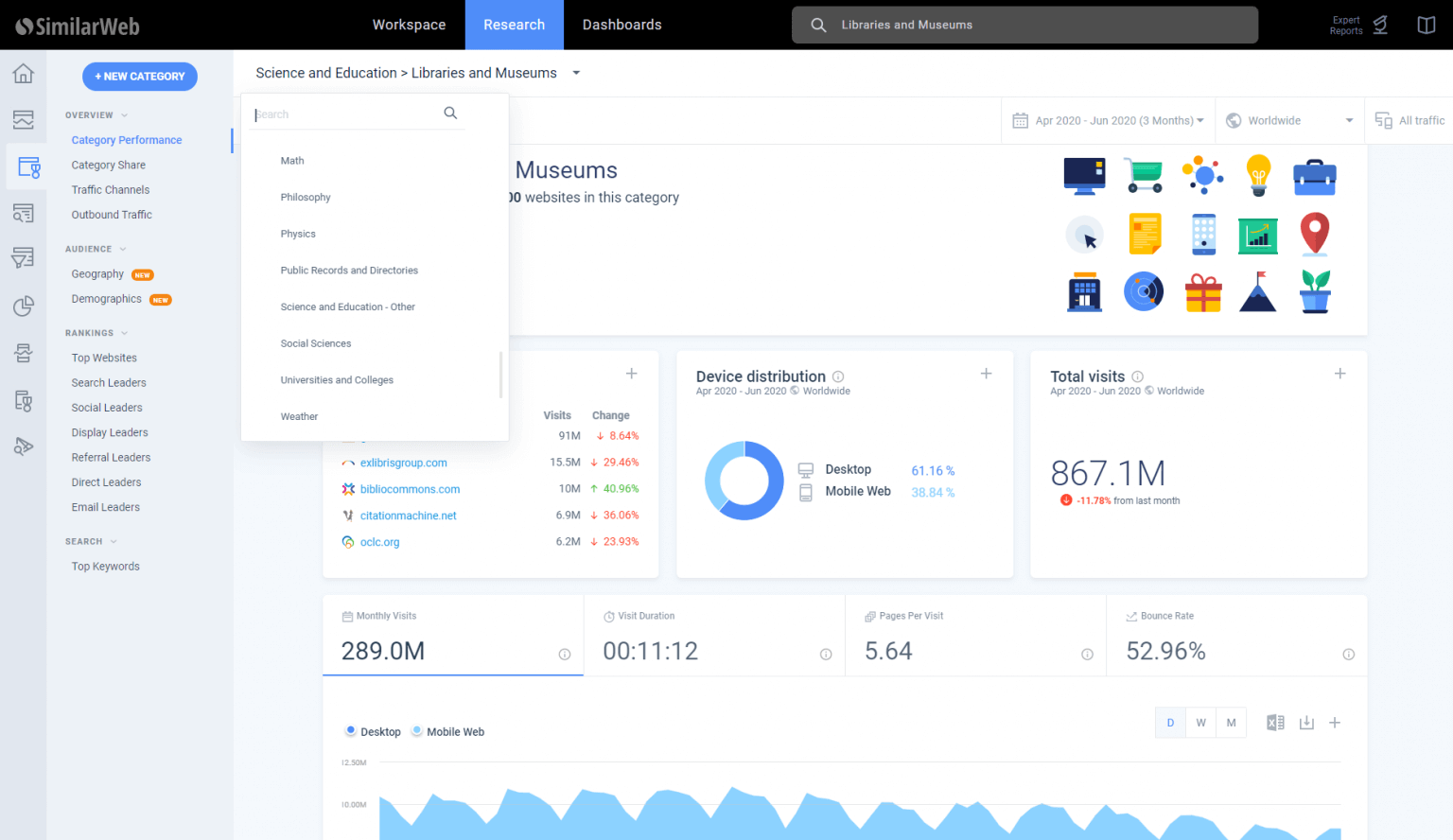The height and width of the screenshot is (840, 1453).
Task: Toggle the Desktop series in chart legend
Action: (x=373, y=731)
